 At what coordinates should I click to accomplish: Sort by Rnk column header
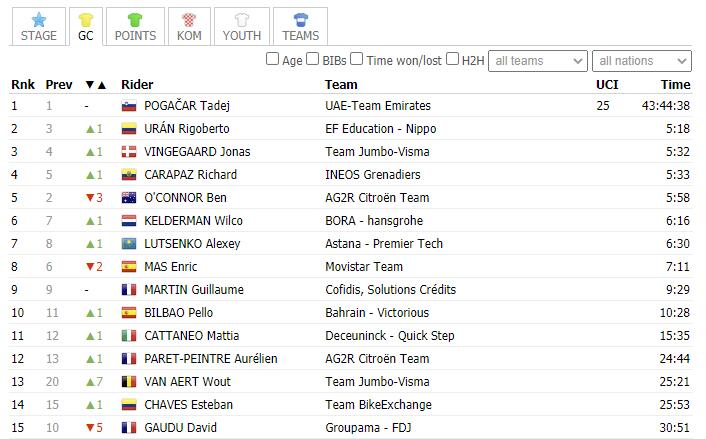(23, 85)
